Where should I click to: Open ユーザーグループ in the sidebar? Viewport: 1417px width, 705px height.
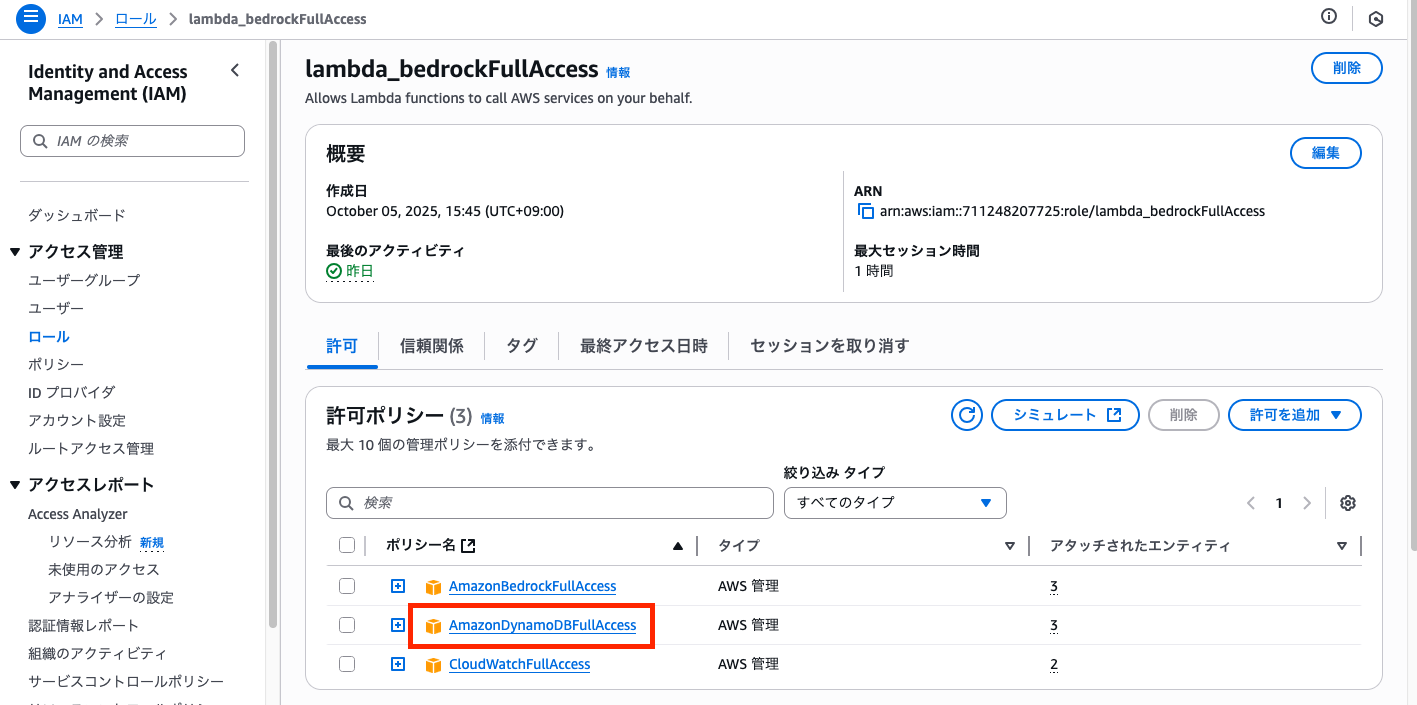pos(84,280)
